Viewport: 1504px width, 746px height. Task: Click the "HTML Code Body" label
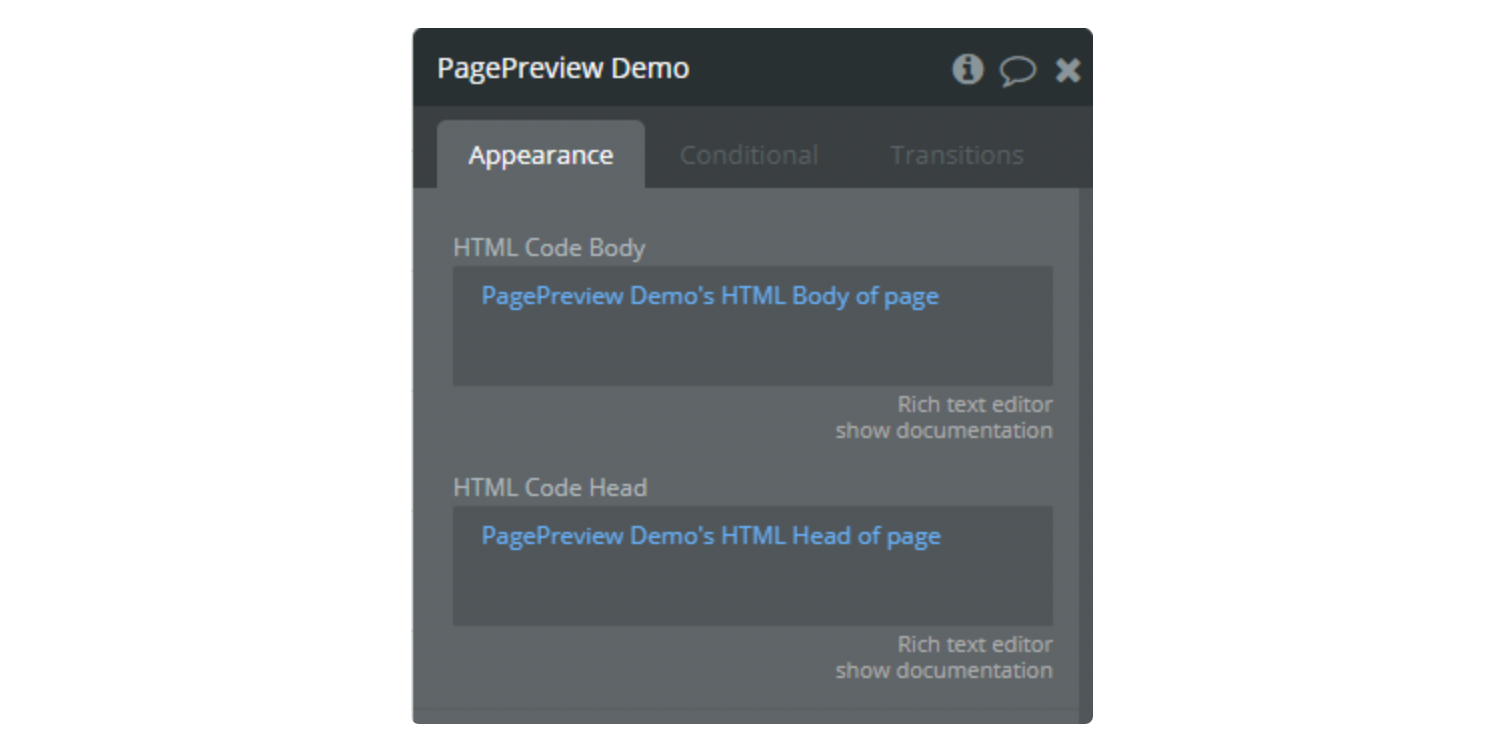tap(549, 248)
